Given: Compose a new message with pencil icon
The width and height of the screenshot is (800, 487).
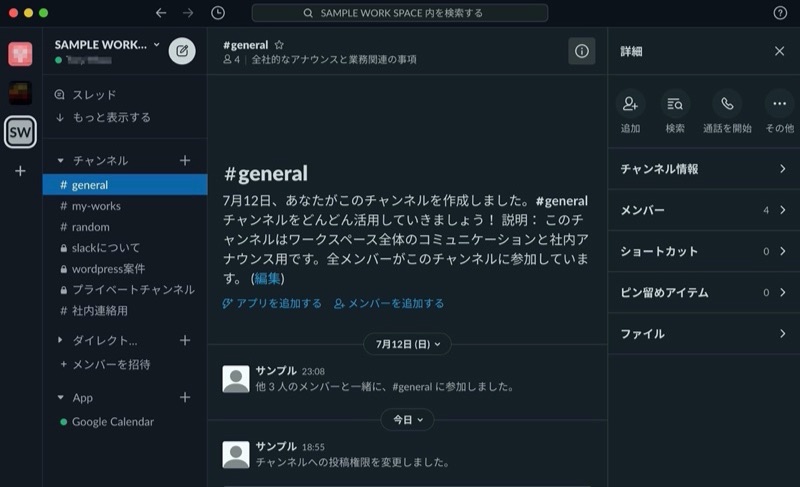Looking at the screenshot, I should point(182,51).
